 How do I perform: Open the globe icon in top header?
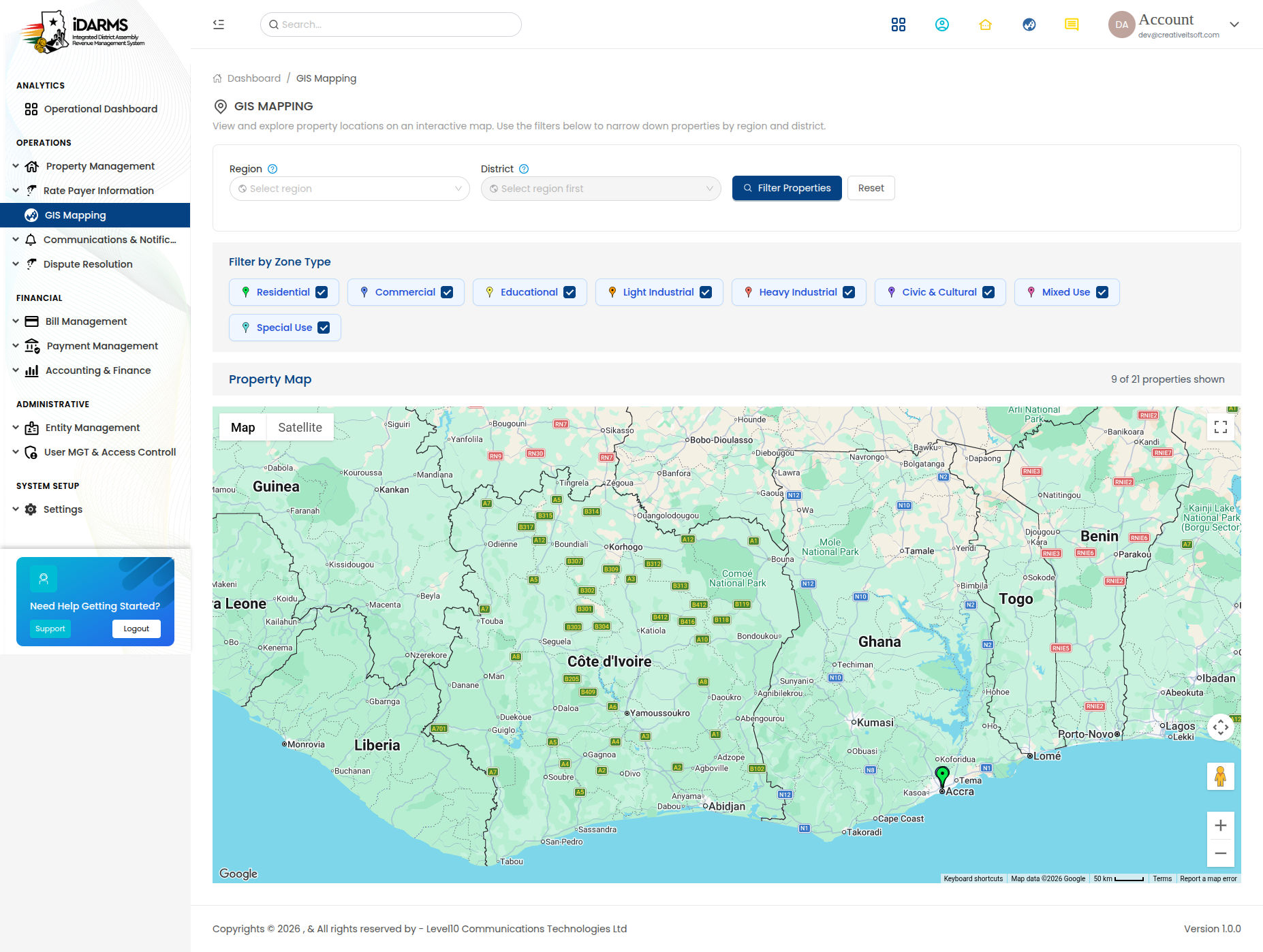tap(1029, 25)
